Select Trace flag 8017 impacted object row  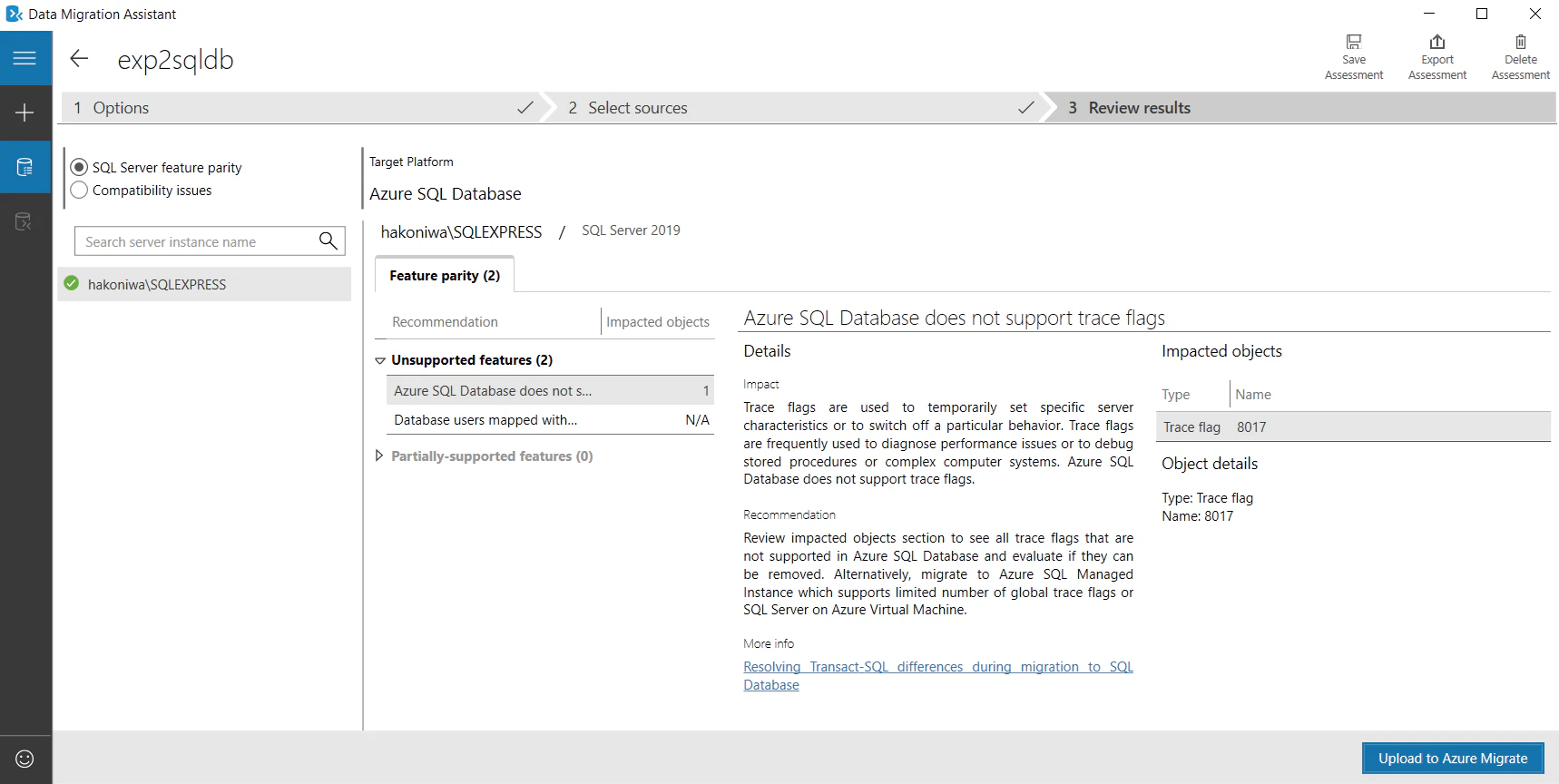[x=1353, y=427]
